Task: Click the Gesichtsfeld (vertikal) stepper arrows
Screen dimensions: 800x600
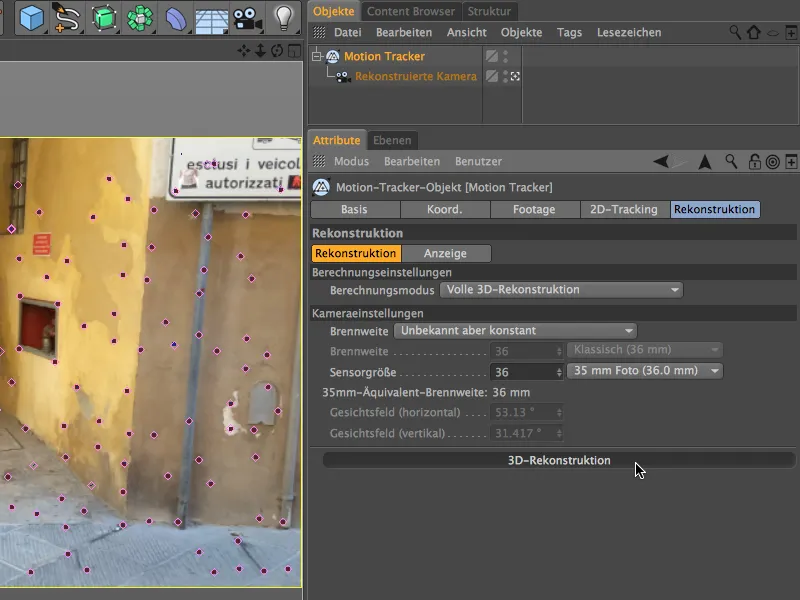Action: (559, 433)
